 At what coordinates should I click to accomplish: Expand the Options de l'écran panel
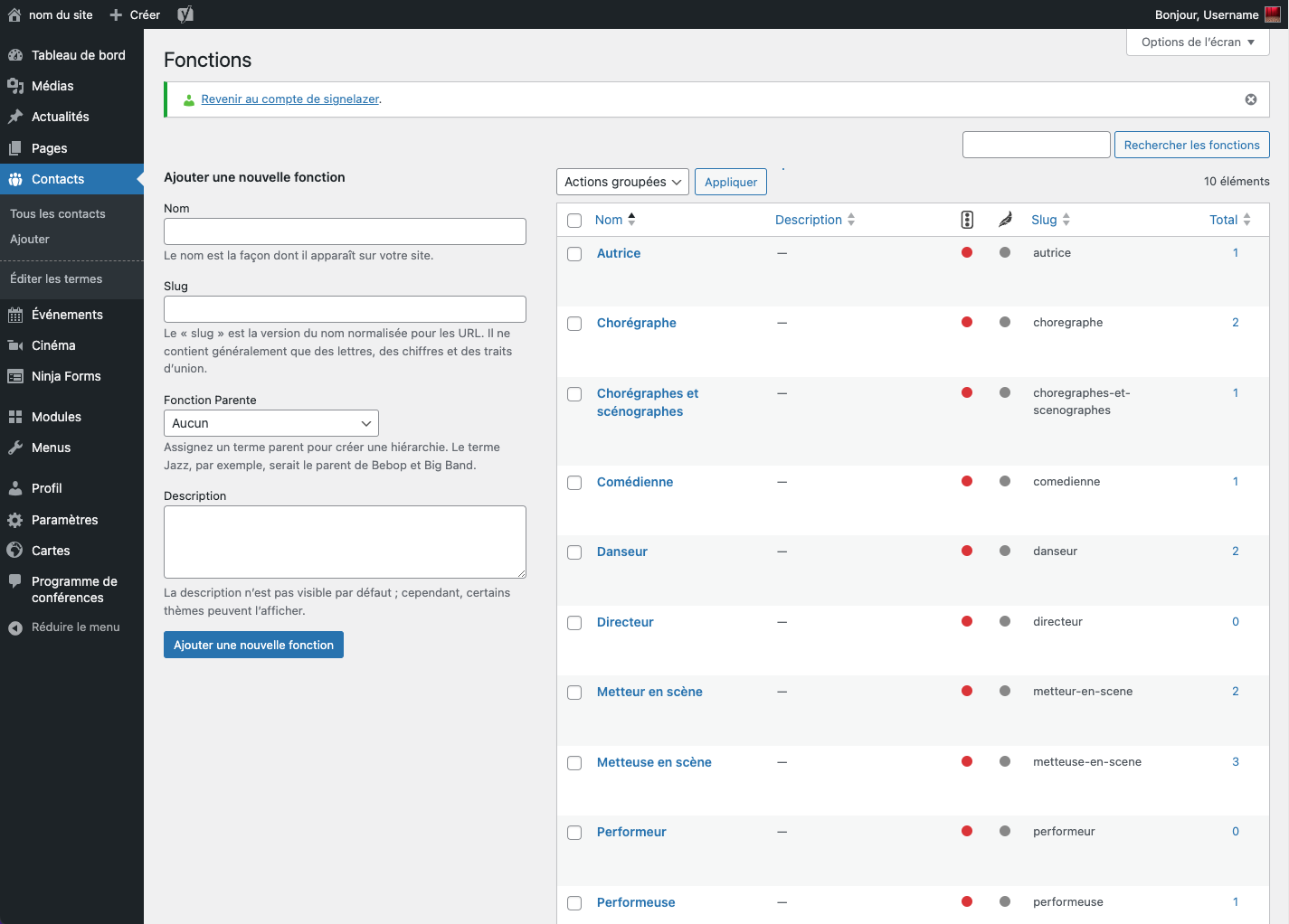1197,42
